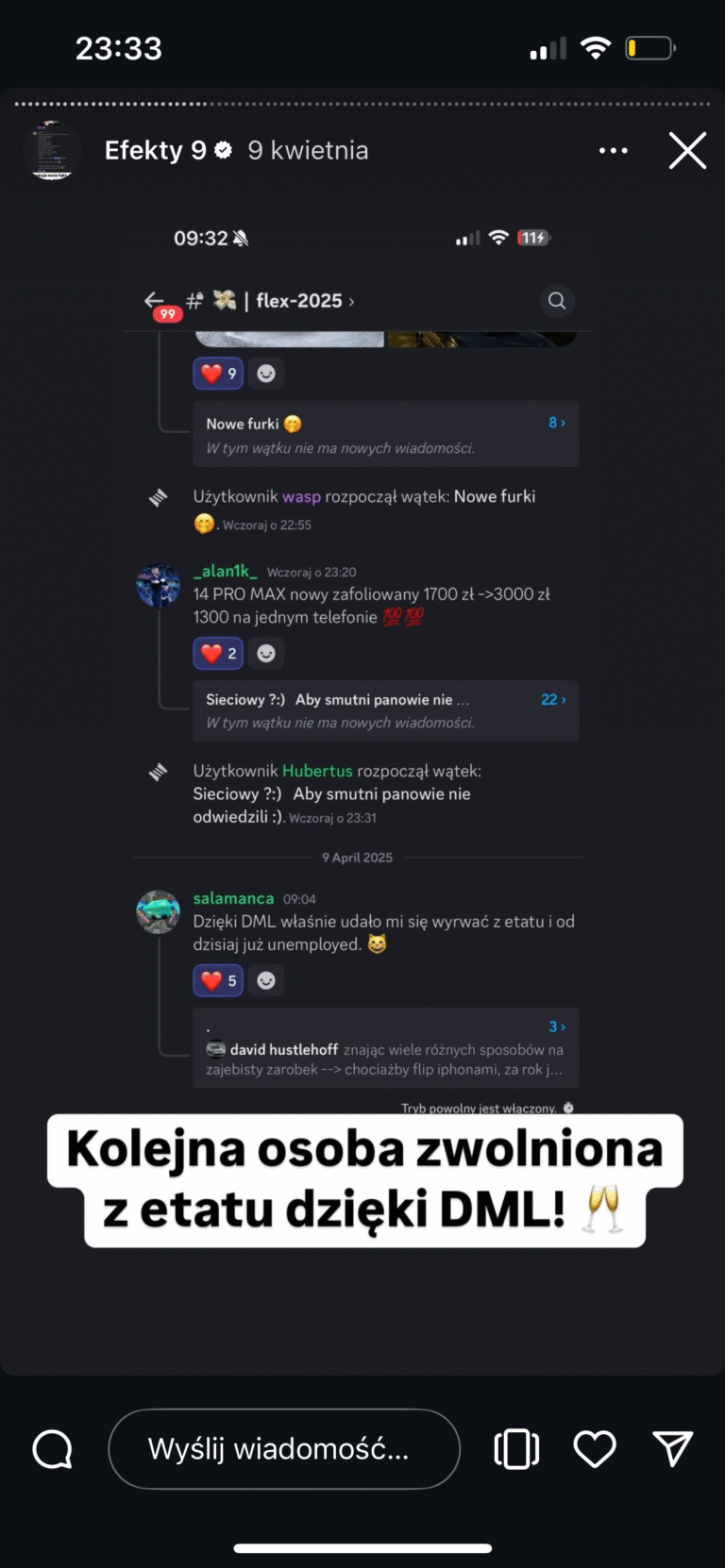Add reaction smiley under salamanca's message
The width and height of the screenshot is (725, 1568).
coord(266,980)
